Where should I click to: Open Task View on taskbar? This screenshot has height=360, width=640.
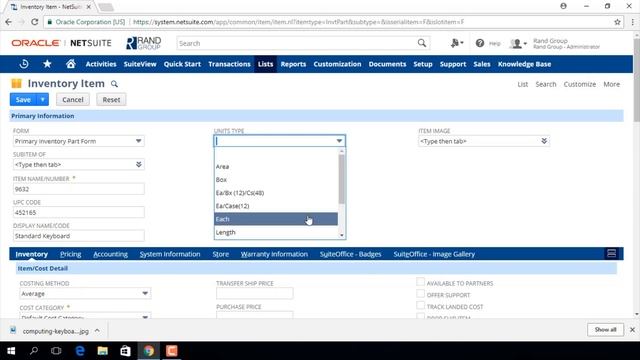coord(56,351)
